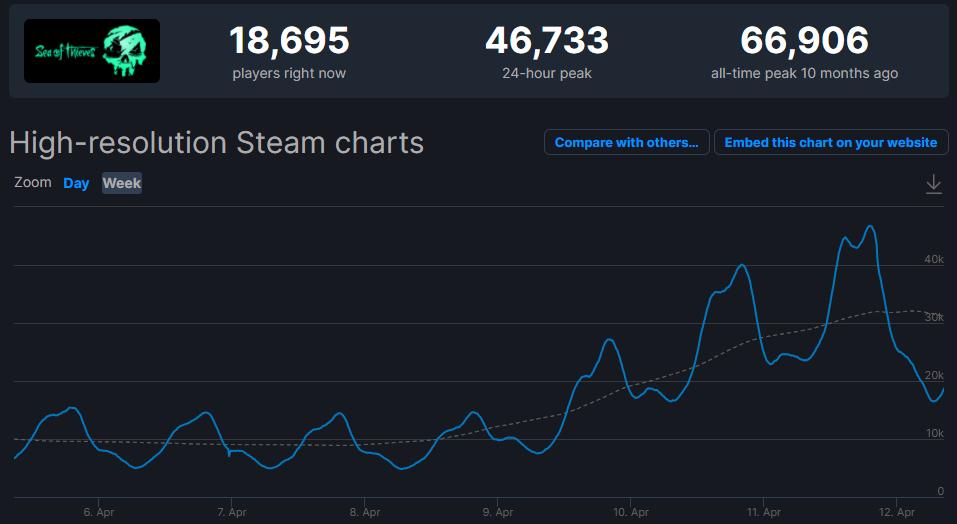The image size is (957, 524).
Task: Set chart zoom to Day
Action: pos(76,183)
